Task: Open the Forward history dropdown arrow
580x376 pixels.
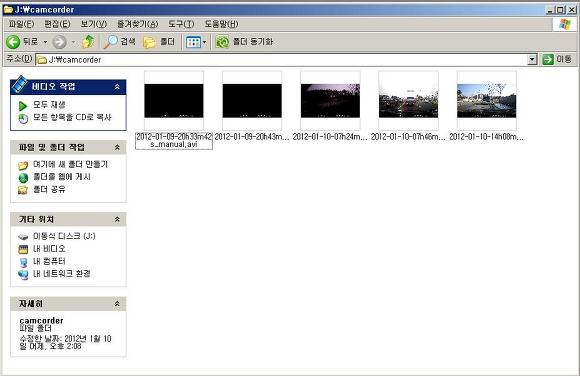Action: click(x=73, y=42)
